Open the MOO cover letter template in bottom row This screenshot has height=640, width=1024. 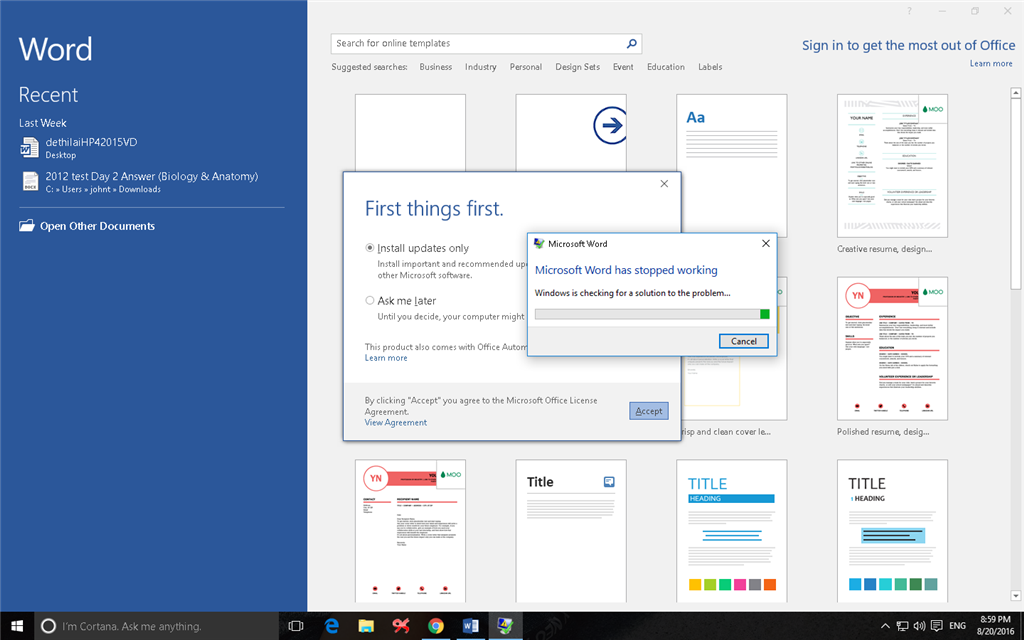click(x=410, y=530)
